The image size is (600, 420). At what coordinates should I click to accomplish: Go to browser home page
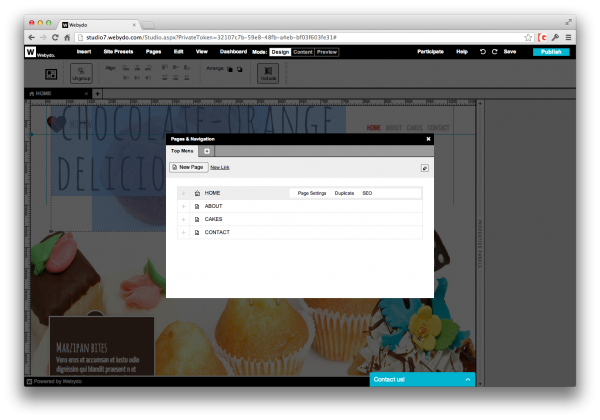[x=67, y=37]
